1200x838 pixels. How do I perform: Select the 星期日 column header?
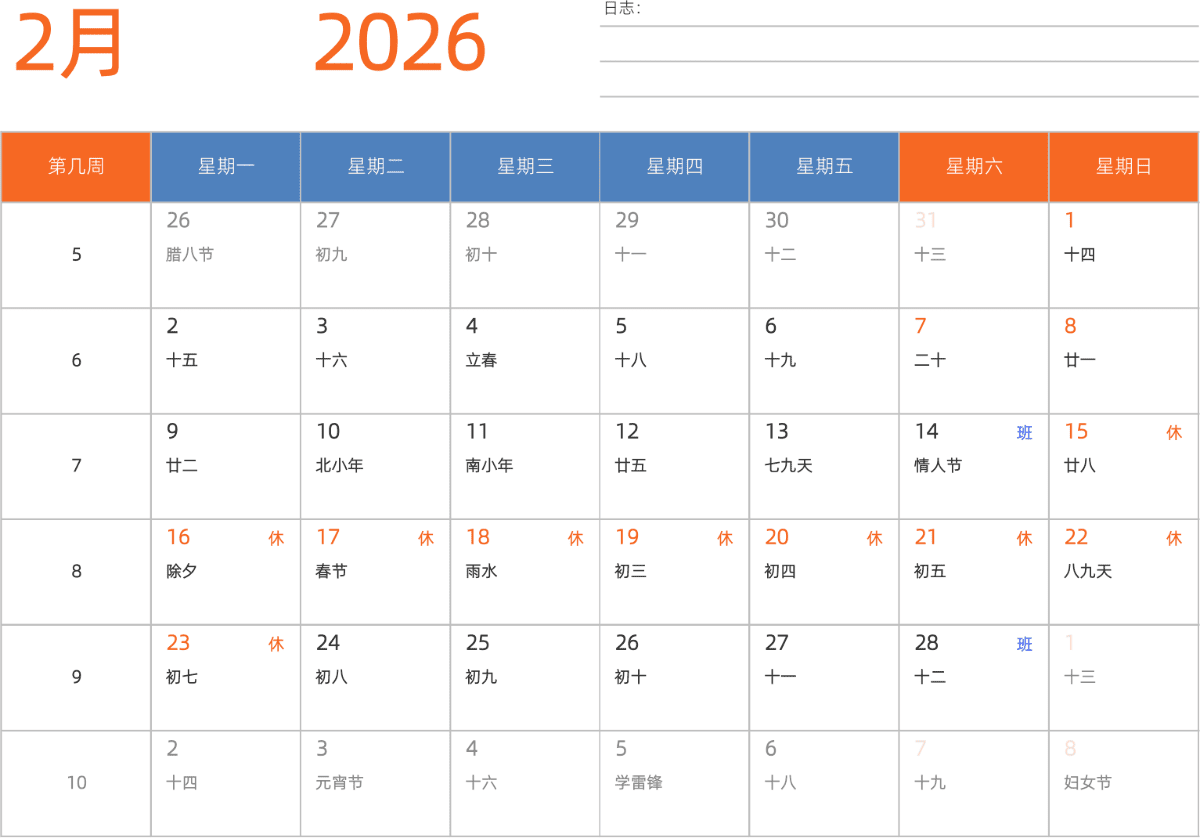tap(1124, 167)
